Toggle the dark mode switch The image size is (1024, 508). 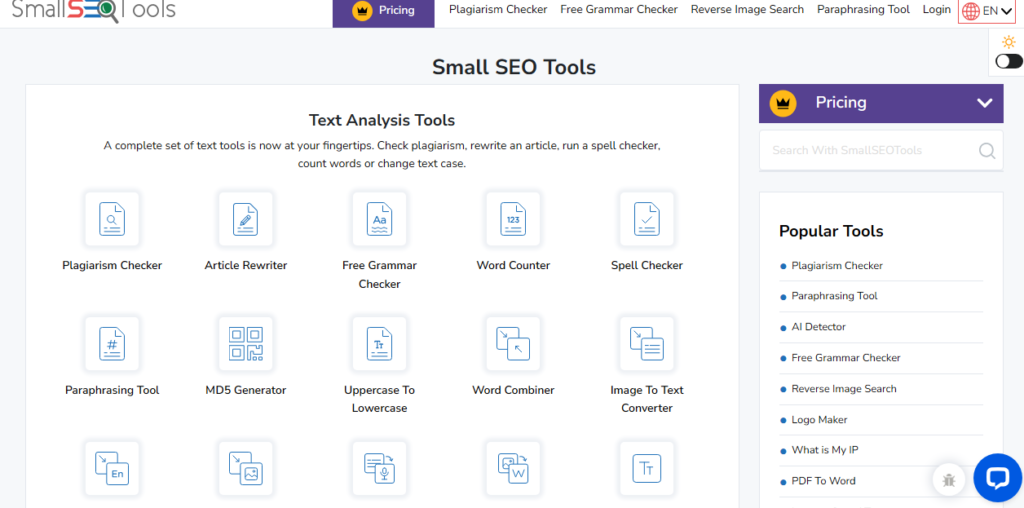pos(1009,61)
